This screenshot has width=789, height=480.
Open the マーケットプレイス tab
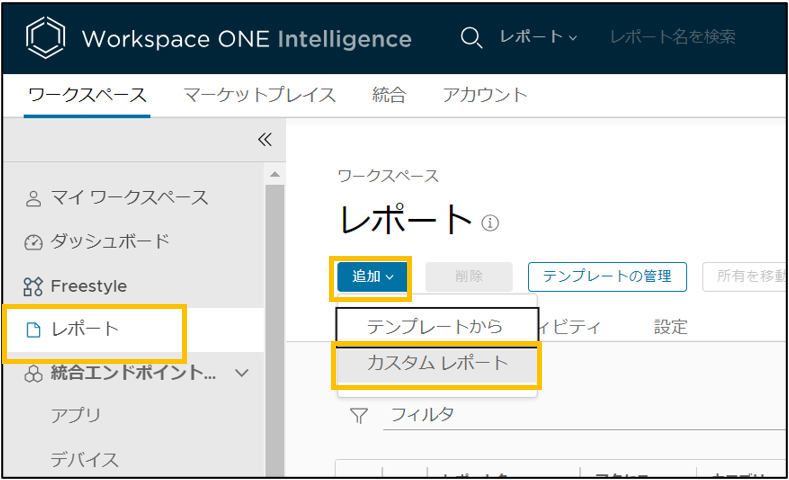[260, 95]
